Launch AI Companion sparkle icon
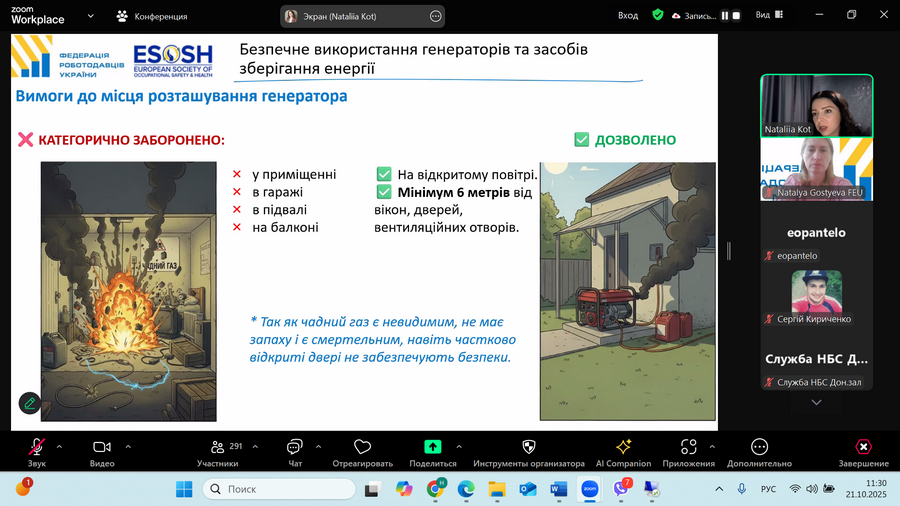The height and width of the screenshot is (506, 900). pos(623,447)
